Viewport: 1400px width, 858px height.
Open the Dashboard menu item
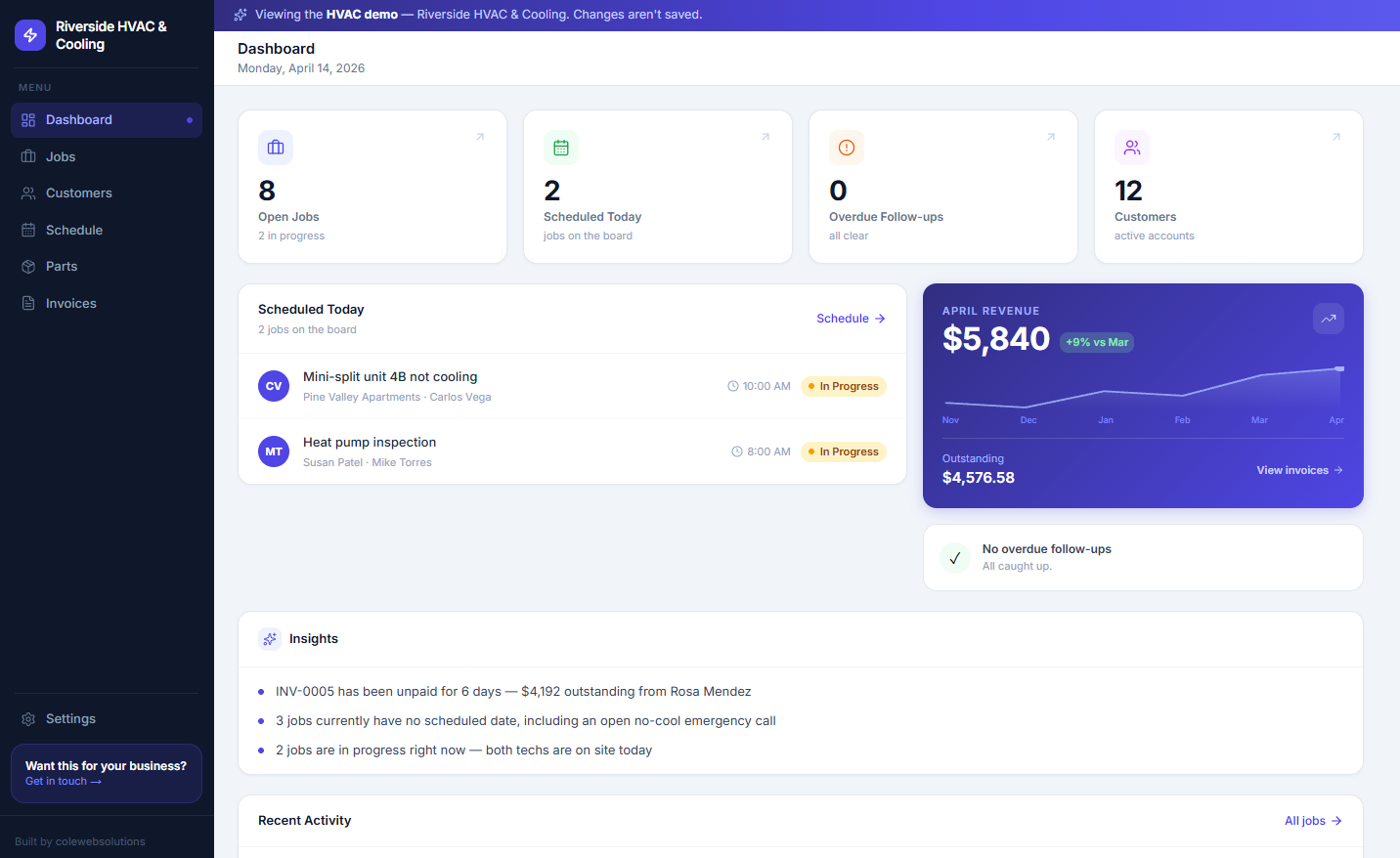pyautogui.click(x=107, y=120)
